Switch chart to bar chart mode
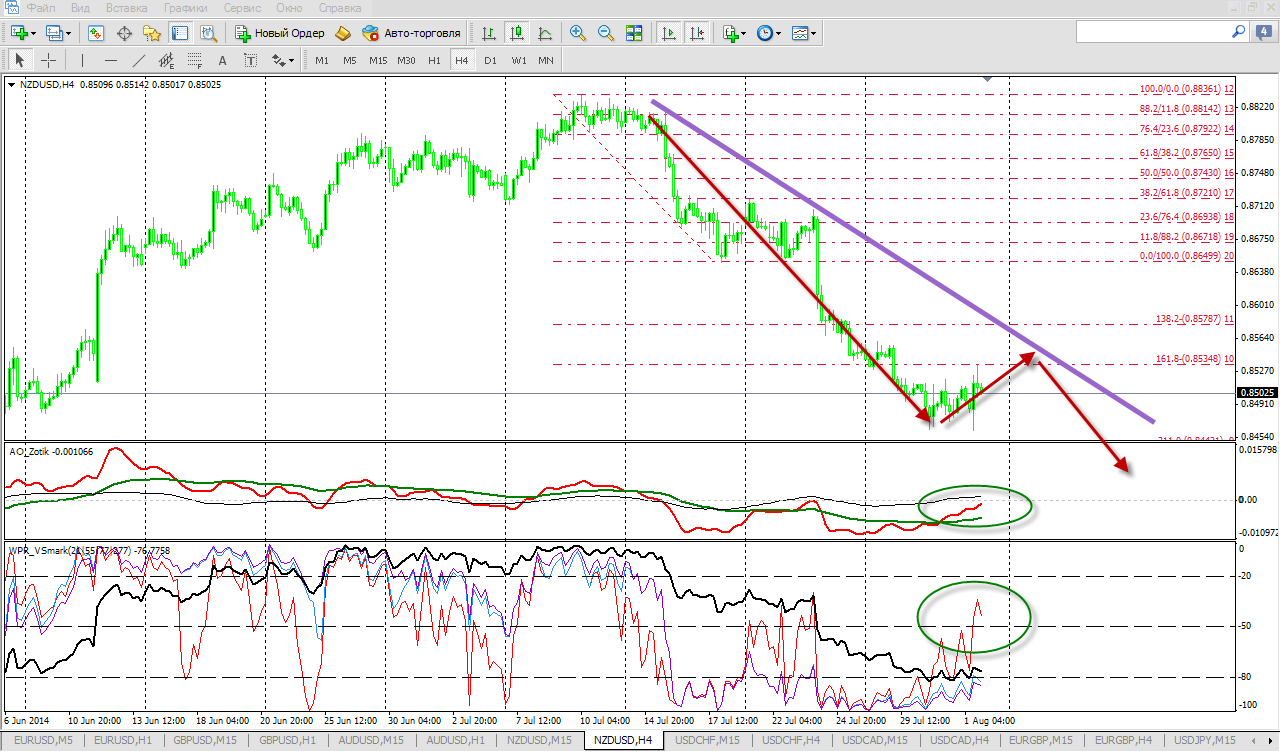This screenshot has width=1280, height=752. pos(489,33)
